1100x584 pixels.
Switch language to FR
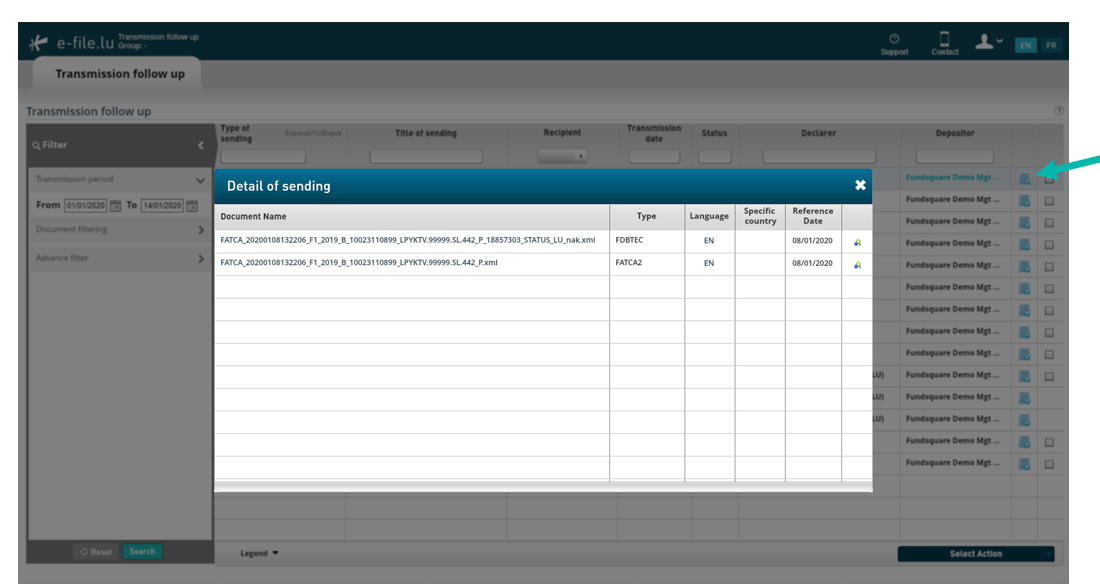click(1051, 46)
